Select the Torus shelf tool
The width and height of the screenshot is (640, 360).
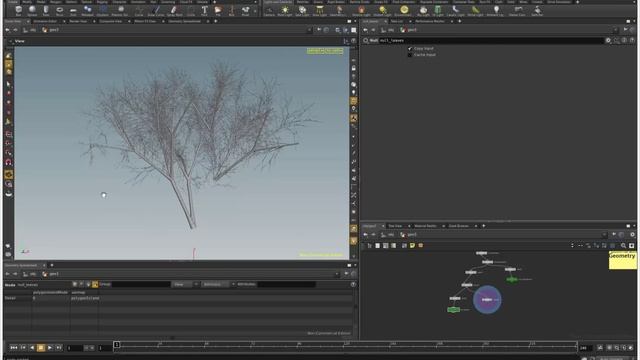click(60, 11)
